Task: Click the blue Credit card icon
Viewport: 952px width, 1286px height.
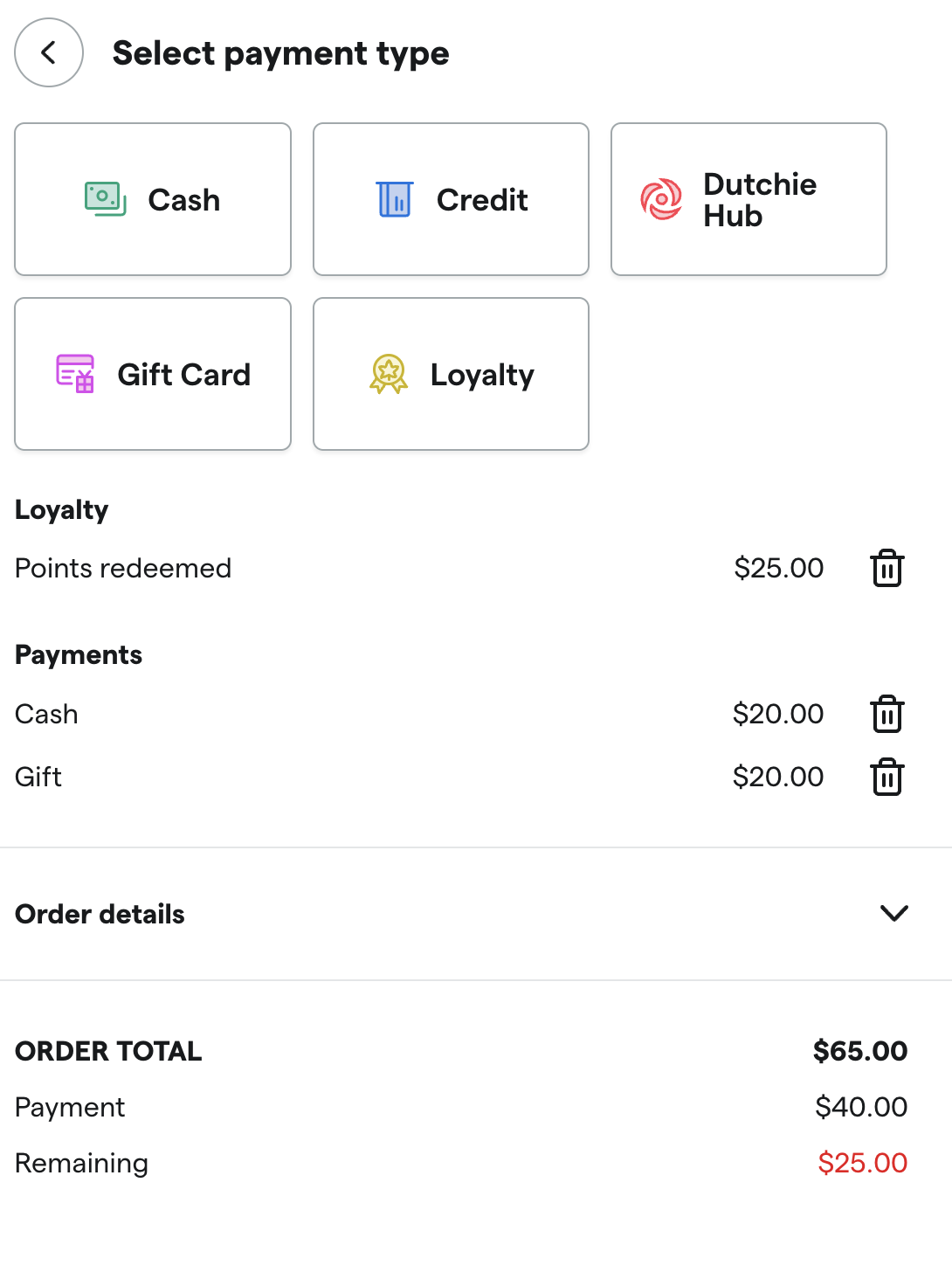Action: pos(395,199)
